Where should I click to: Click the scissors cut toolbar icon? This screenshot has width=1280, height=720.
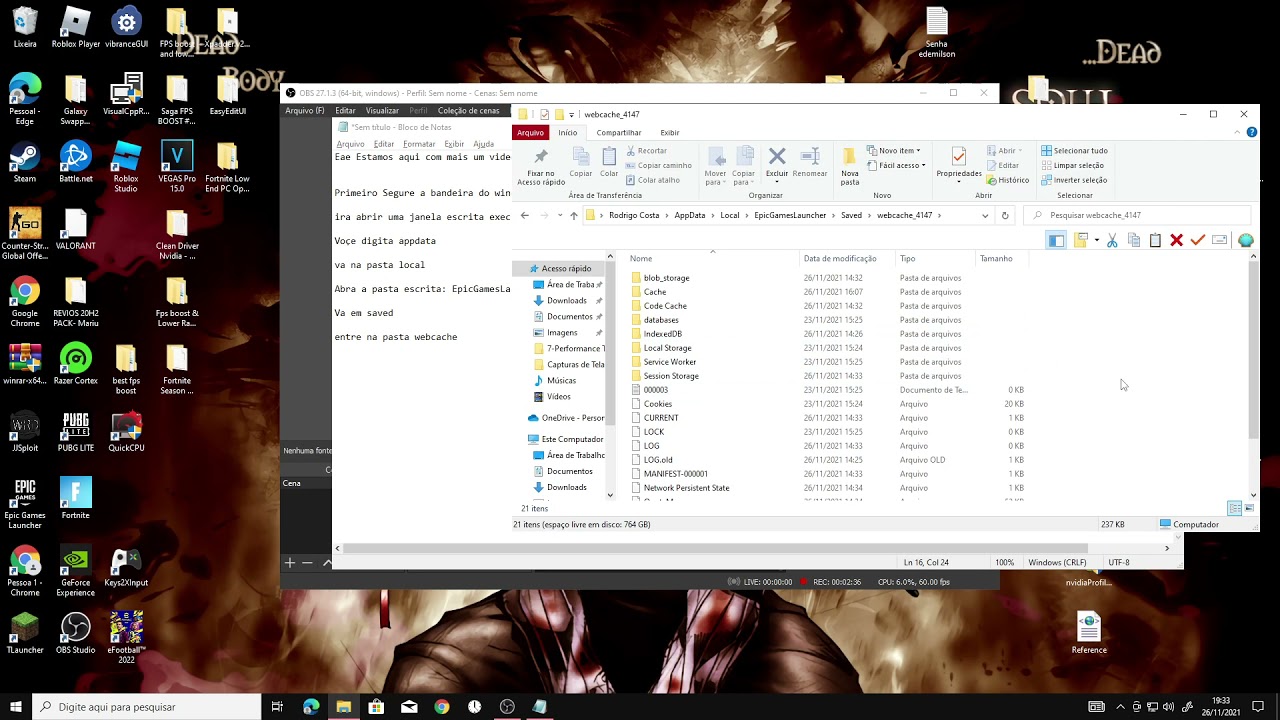(x=1112, y=240)
